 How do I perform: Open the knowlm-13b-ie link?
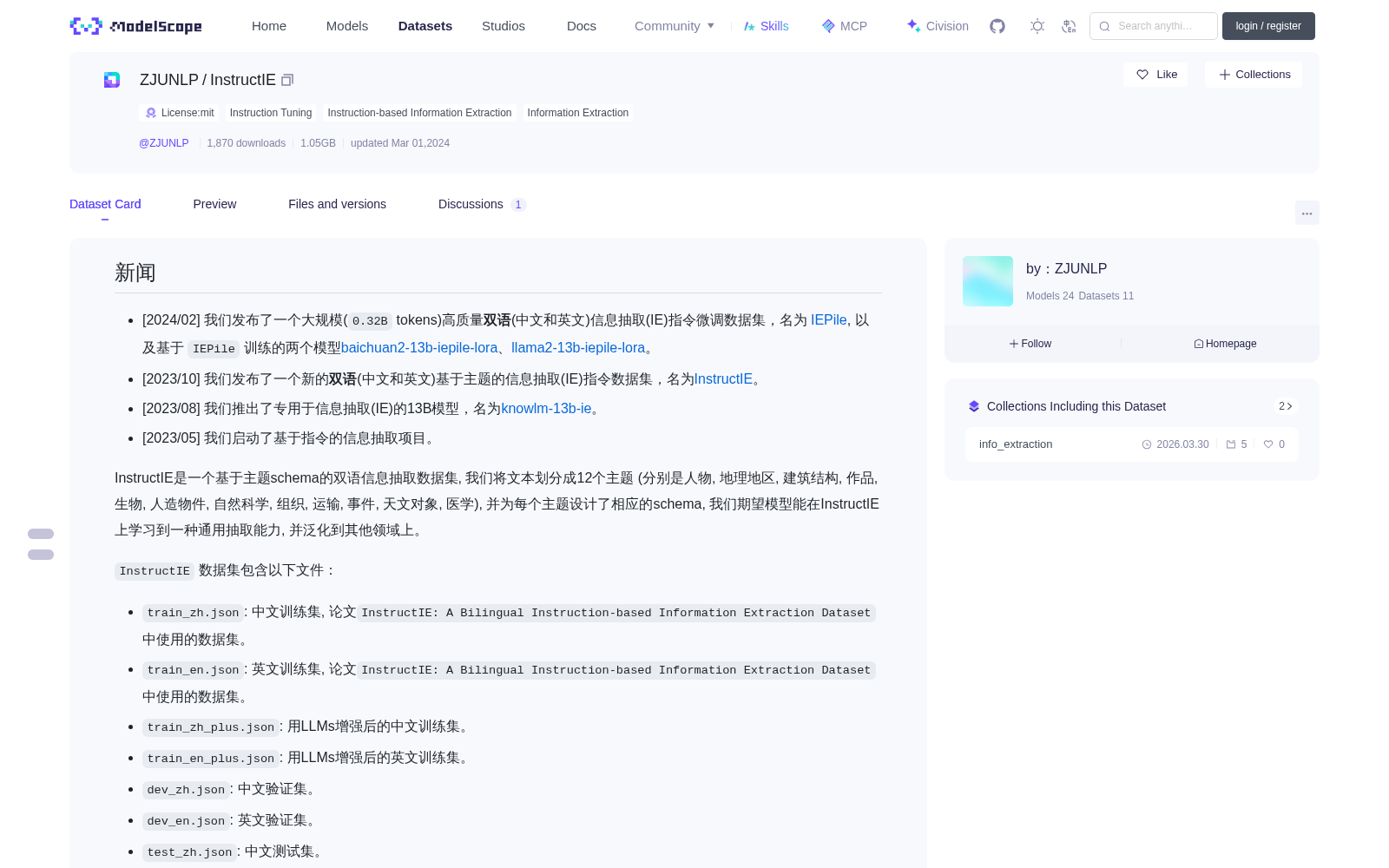point(546,409)
